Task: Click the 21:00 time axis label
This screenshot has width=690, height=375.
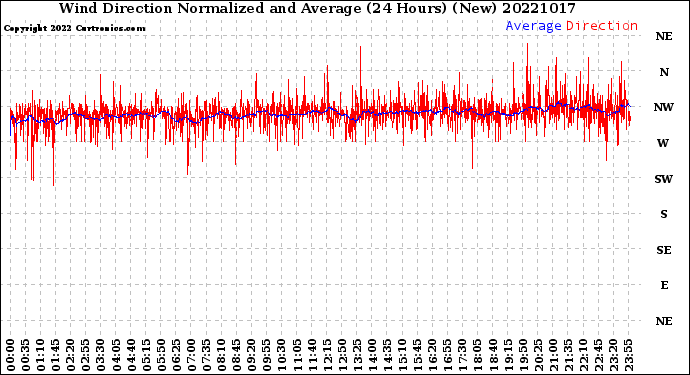Action: [x=553, y=355]
